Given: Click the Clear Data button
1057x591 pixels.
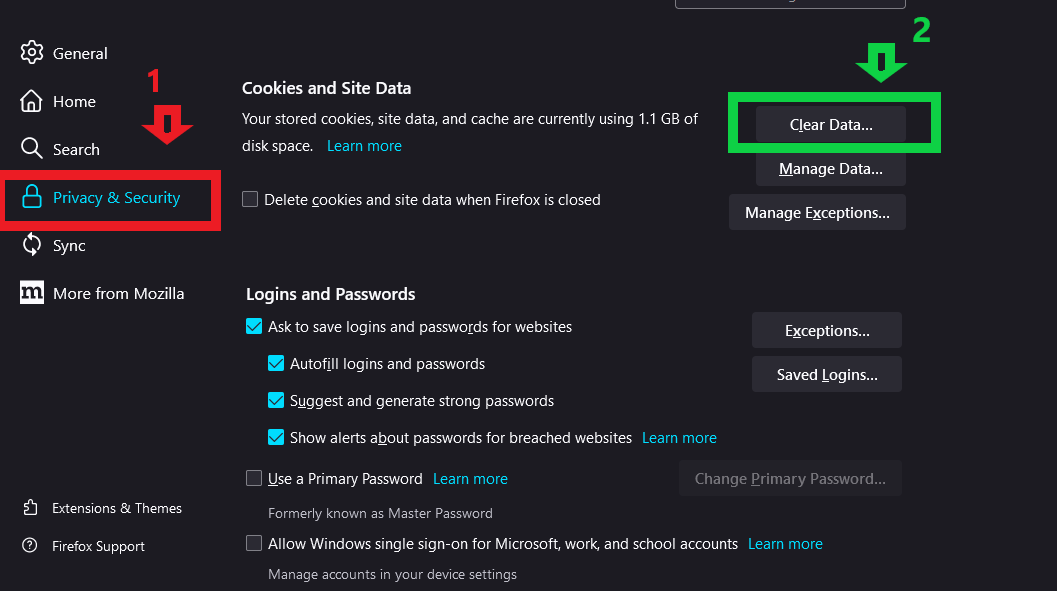Looking at the screenshot, I should pyautogui.click(x=830, y=125).
